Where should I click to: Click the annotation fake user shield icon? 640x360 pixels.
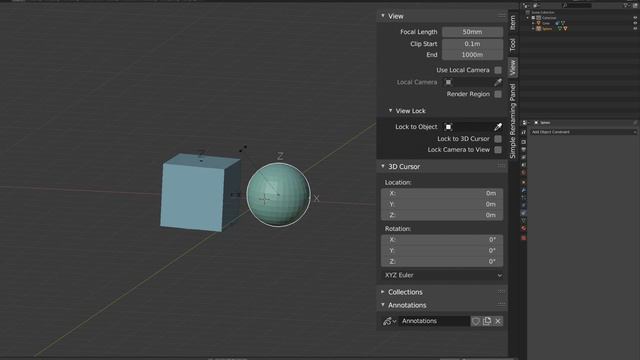click(476, 321)
